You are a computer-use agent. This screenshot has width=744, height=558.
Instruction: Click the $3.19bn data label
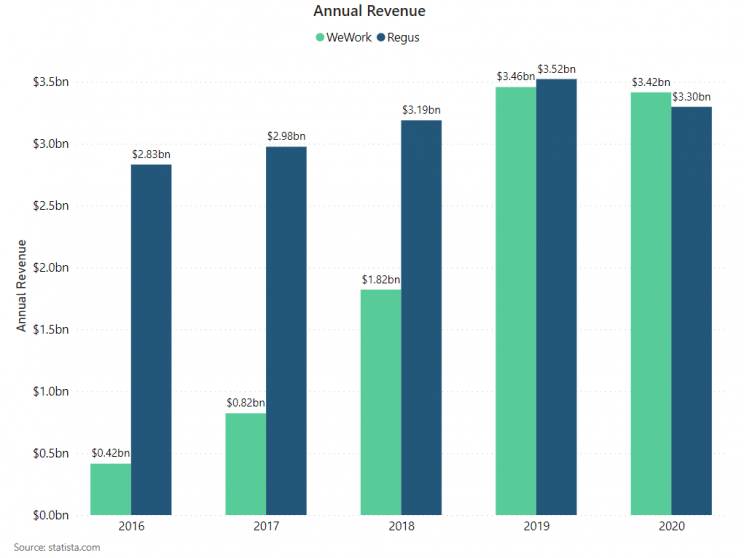(421, 110)
